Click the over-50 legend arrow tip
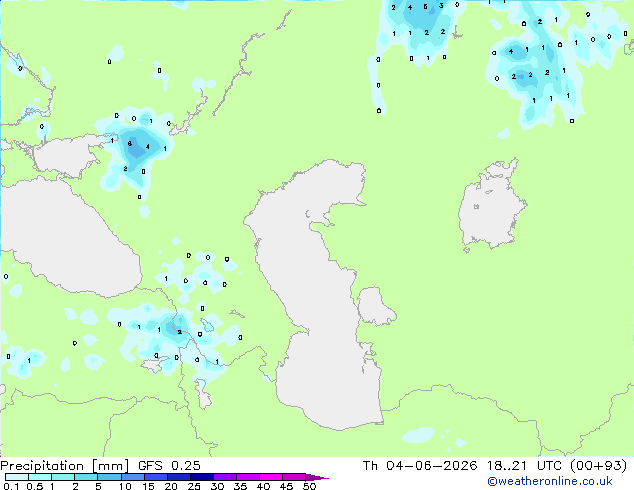This screenshot has width=634, height=490. tap(317, 477)
